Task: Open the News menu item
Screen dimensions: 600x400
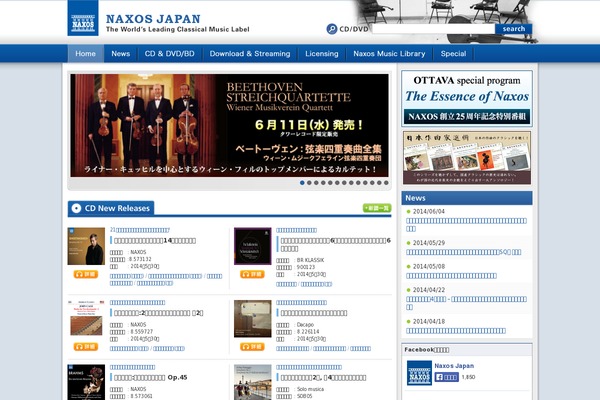Action: (121, 54)
